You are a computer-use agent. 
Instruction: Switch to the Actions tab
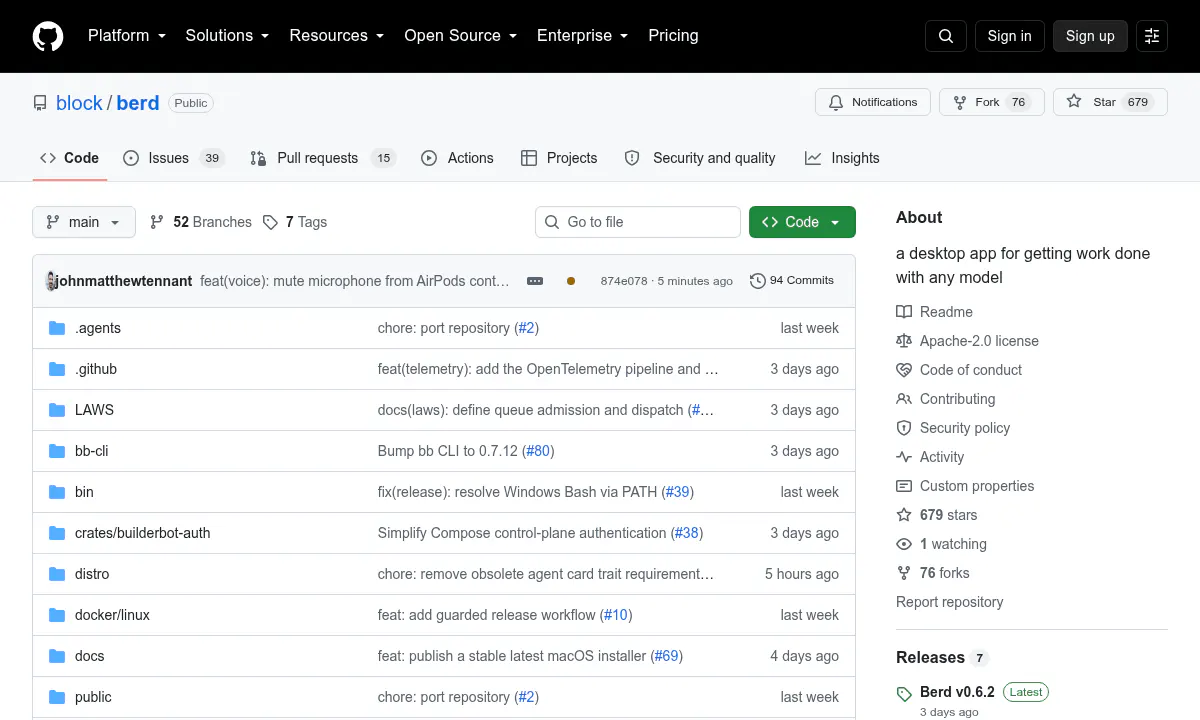tap(458, 158)
